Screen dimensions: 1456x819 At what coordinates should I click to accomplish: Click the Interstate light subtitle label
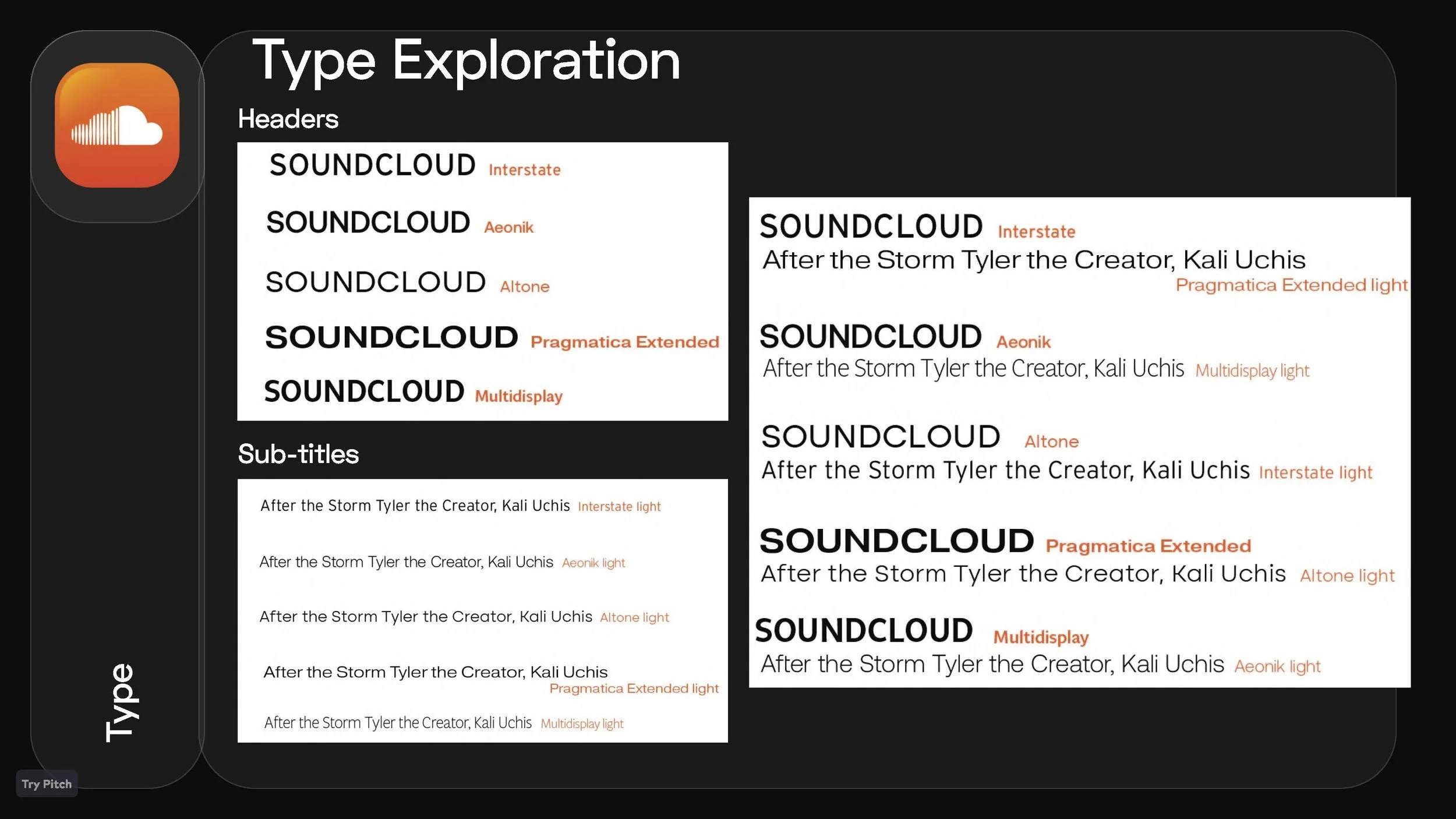619,507
